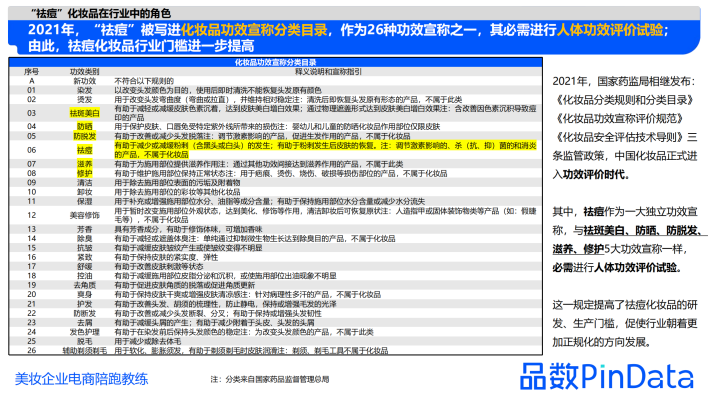Click the orange 人体功效评价试验 in headline

(610, 30)
